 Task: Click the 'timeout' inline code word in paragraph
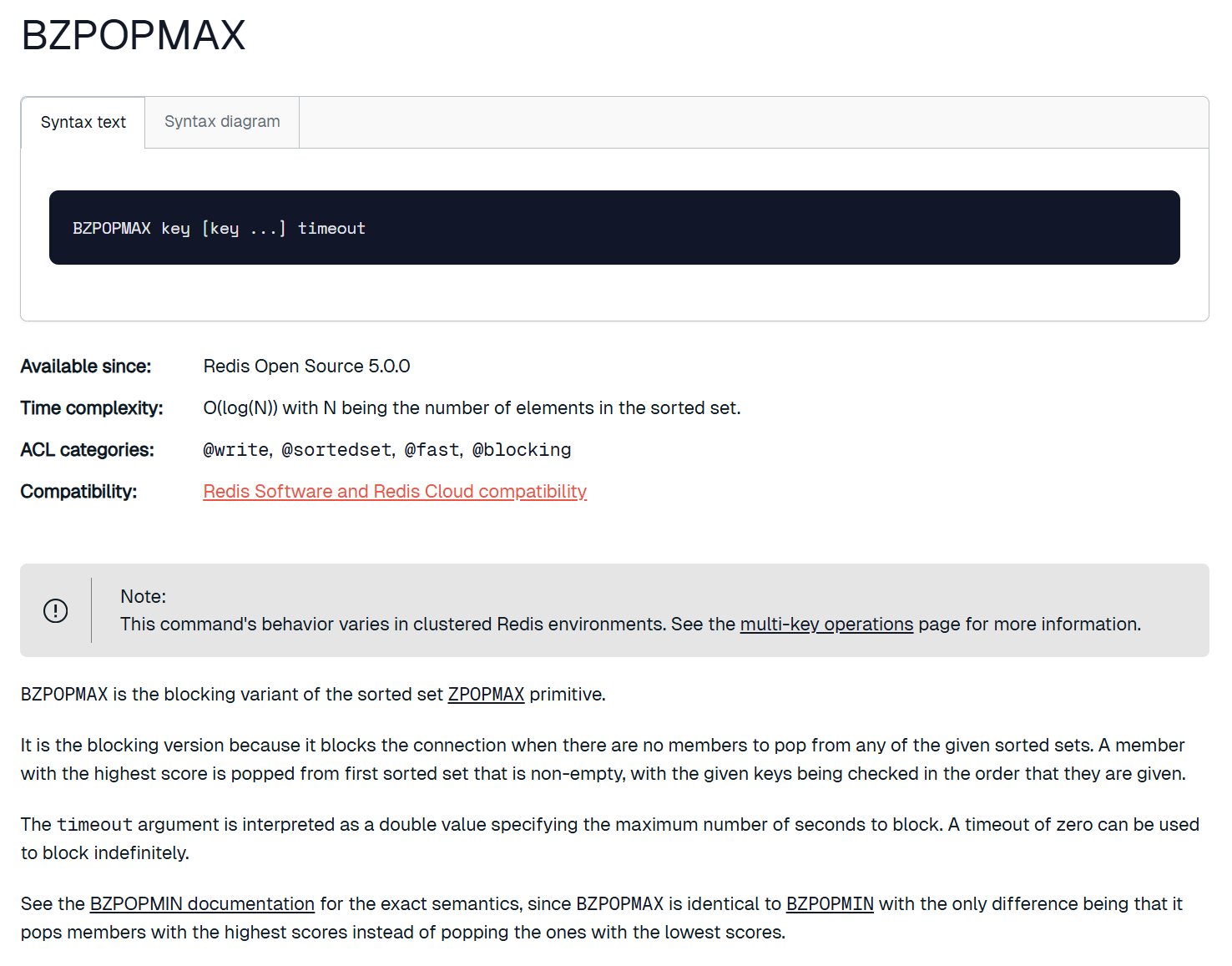click(x=94, y=825)
